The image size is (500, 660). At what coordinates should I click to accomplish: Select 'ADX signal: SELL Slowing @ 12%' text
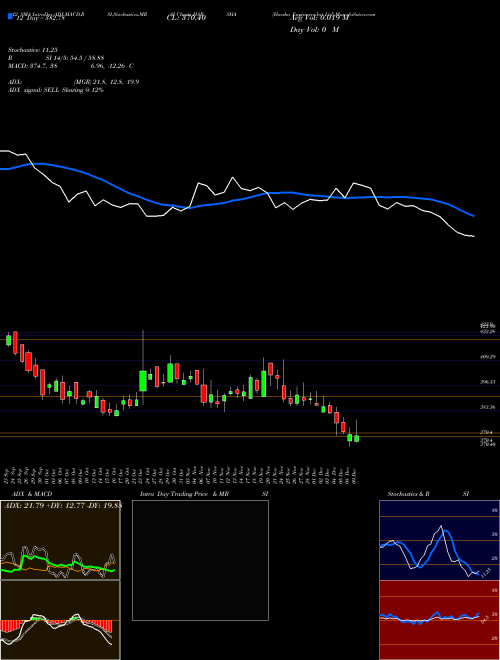click(x=56, y=90)
